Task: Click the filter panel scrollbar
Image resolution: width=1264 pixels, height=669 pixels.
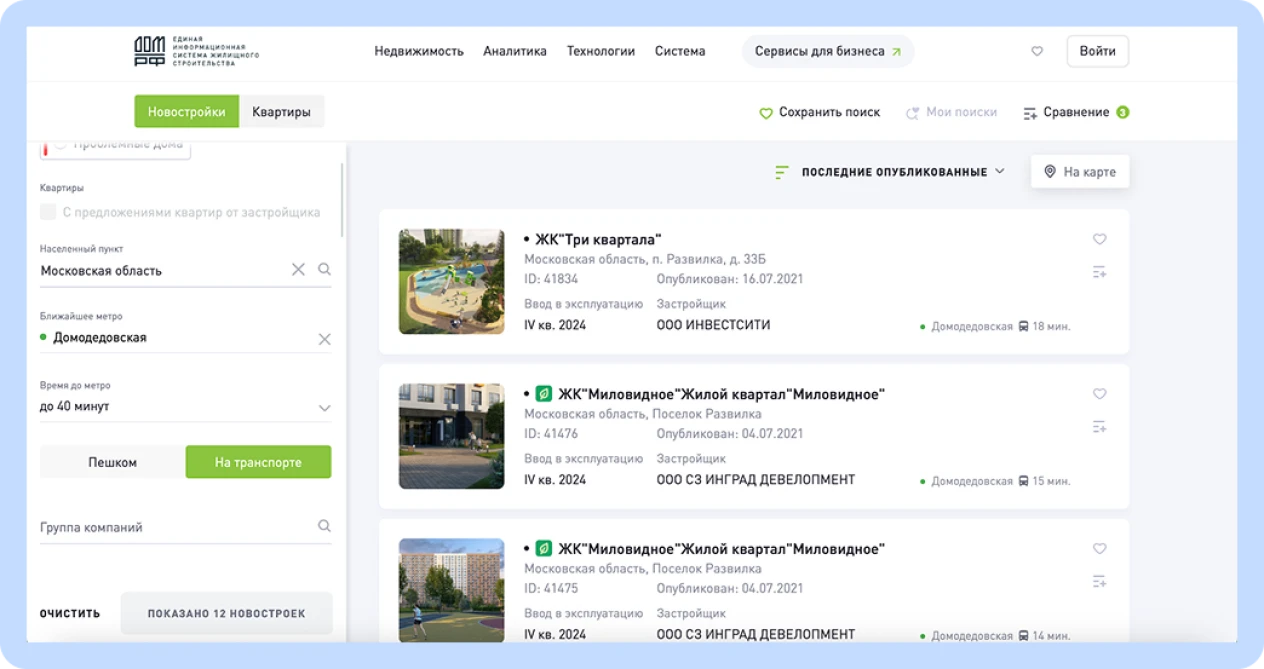Action: (x=342, y=200)
